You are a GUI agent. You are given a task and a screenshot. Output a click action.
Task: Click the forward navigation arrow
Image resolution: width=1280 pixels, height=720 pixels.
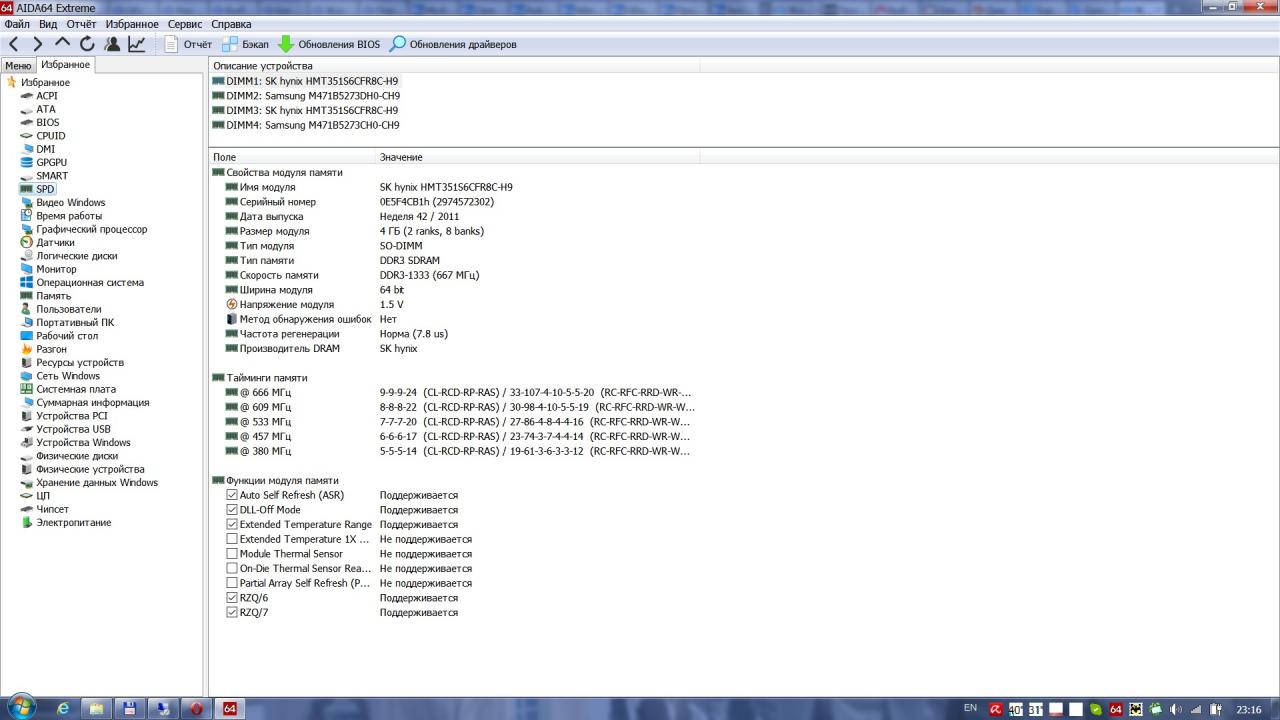(38, 44)
